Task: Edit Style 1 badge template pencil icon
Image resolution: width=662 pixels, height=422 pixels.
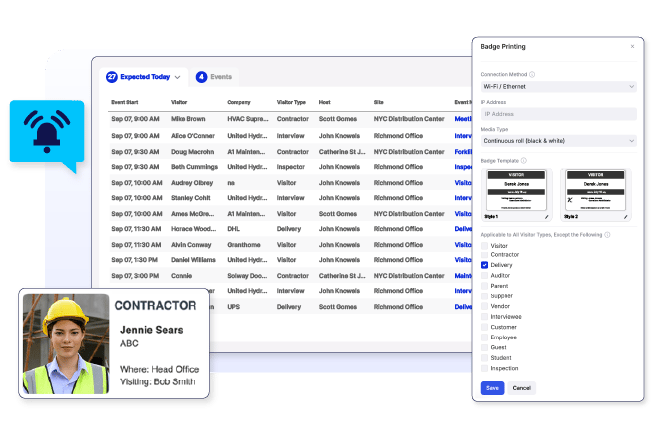Action: click(546, 217)
